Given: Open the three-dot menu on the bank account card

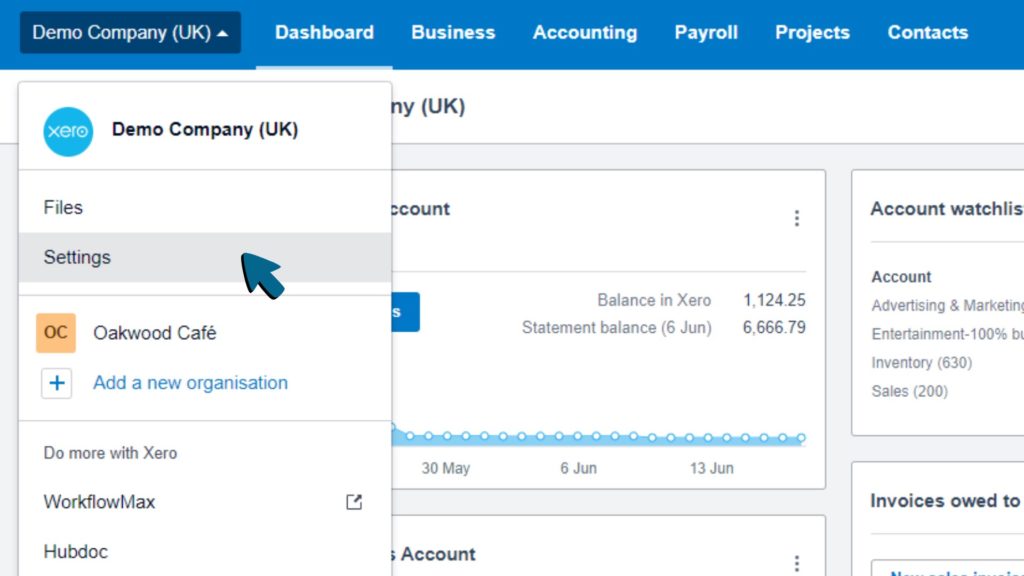Looking at the screenshot, I should (x=797, y=218).
